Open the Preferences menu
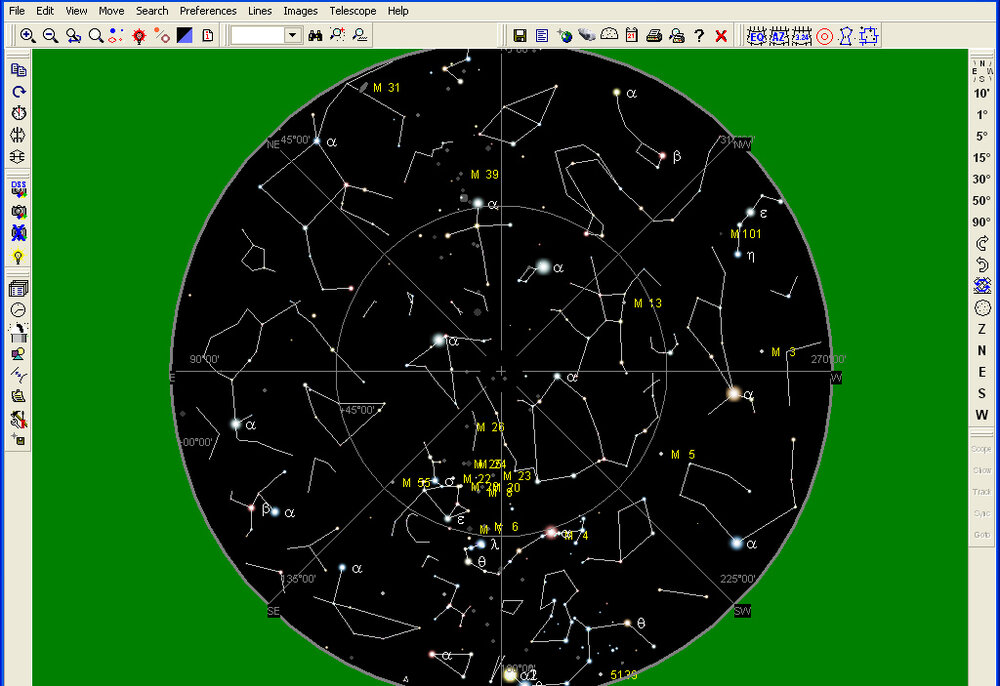The height and width of the screenshot is (686, 1000). pos(207,11)
